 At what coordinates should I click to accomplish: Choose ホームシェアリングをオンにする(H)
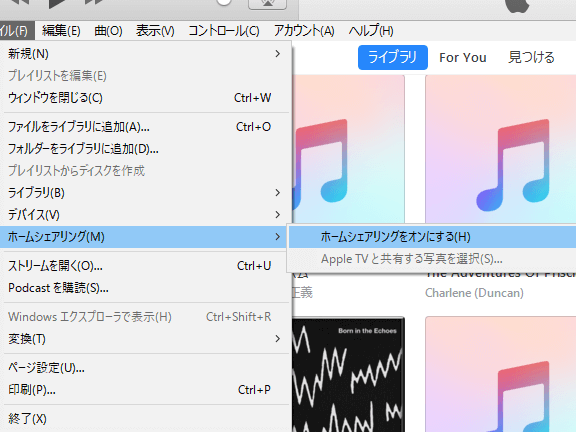tap(432, 237)
